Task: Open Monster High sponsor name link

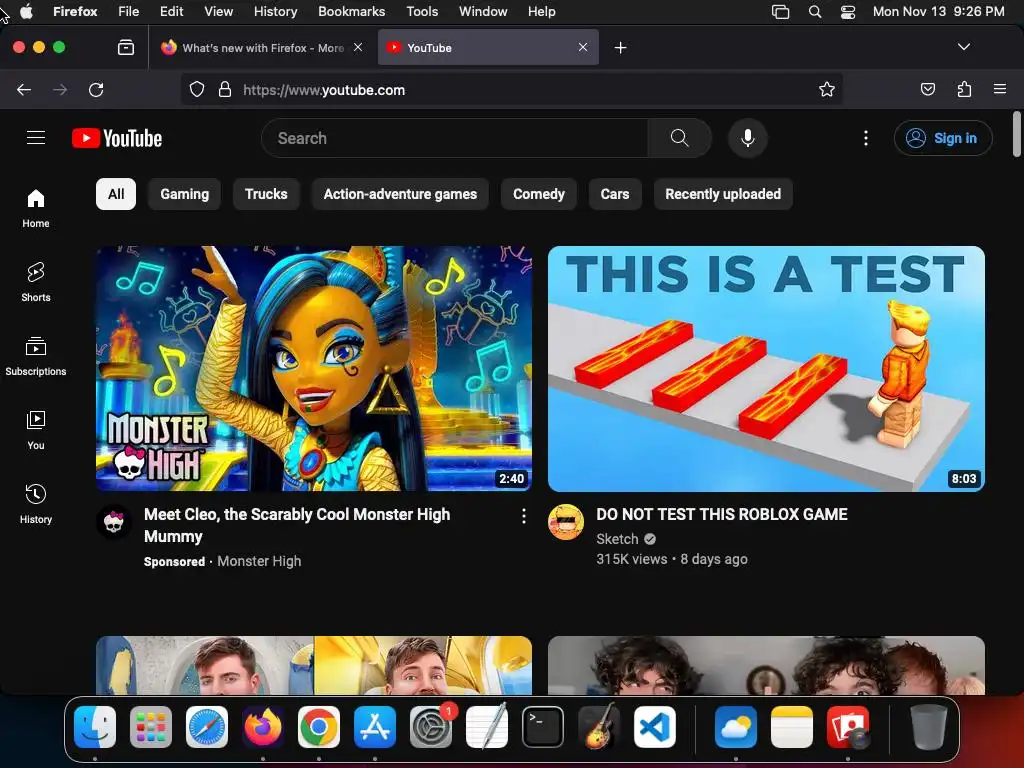Action: click(259, 561)
